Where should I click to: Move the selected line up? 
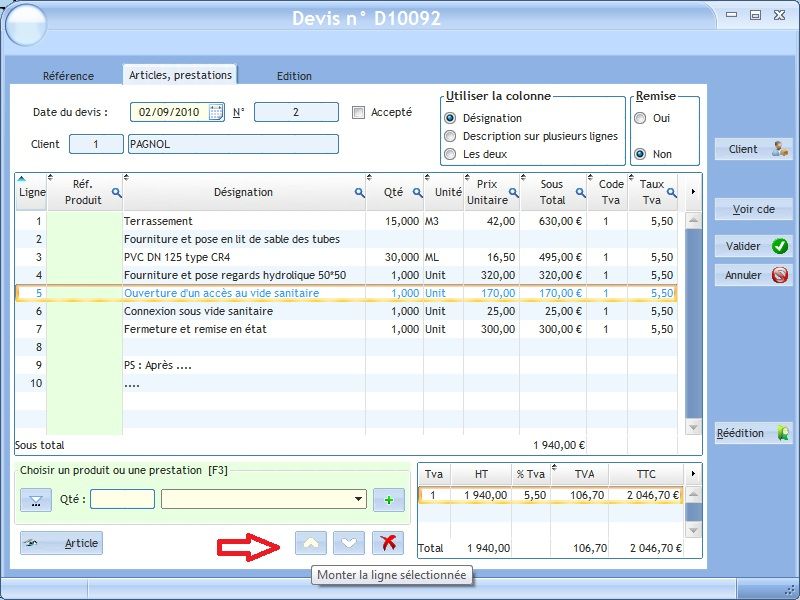pyautogui.click(x=311, y=543)
